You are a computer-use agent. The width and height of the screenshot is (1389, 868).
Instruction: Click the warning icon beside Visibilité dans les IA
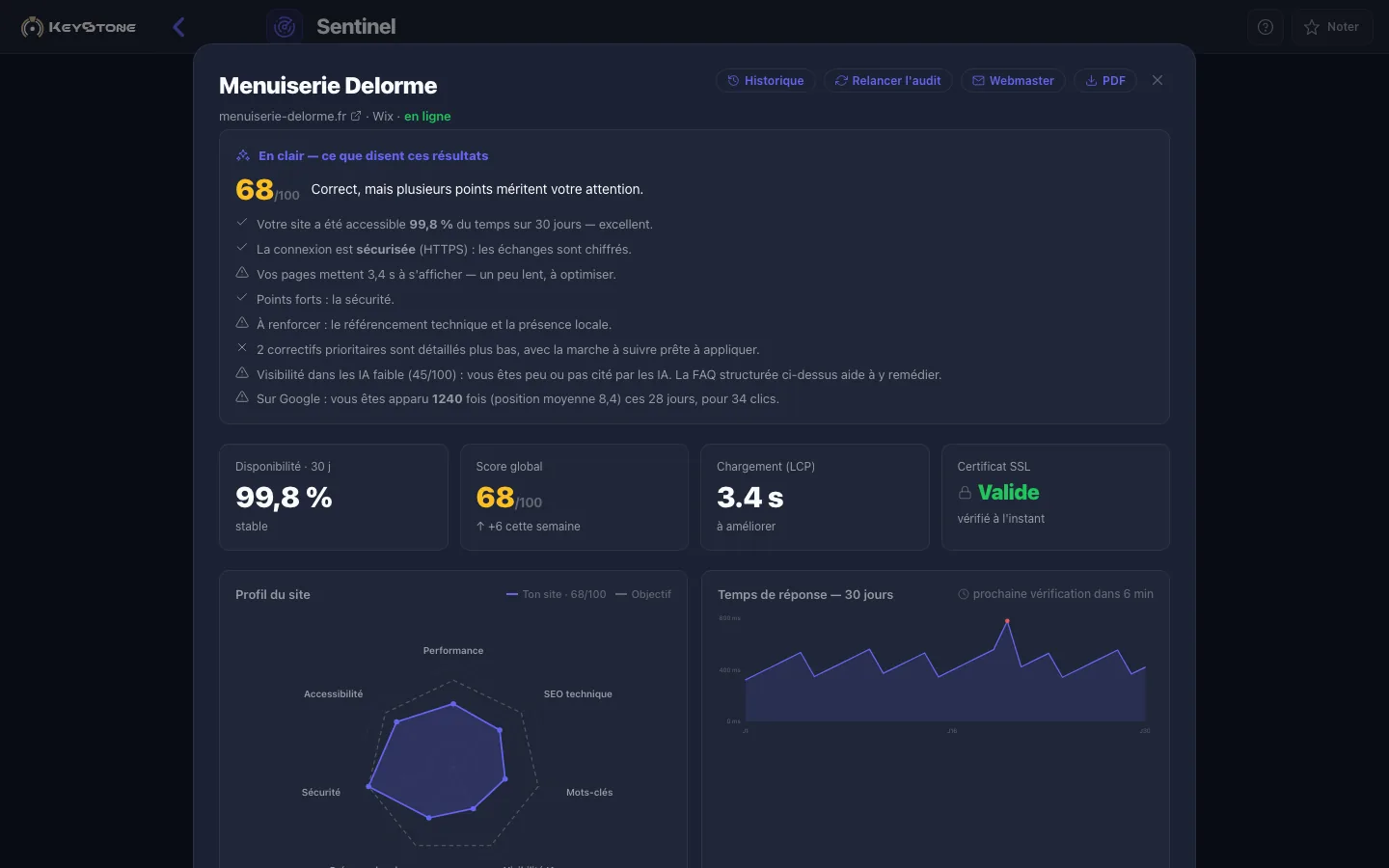(x=242, y=373)
